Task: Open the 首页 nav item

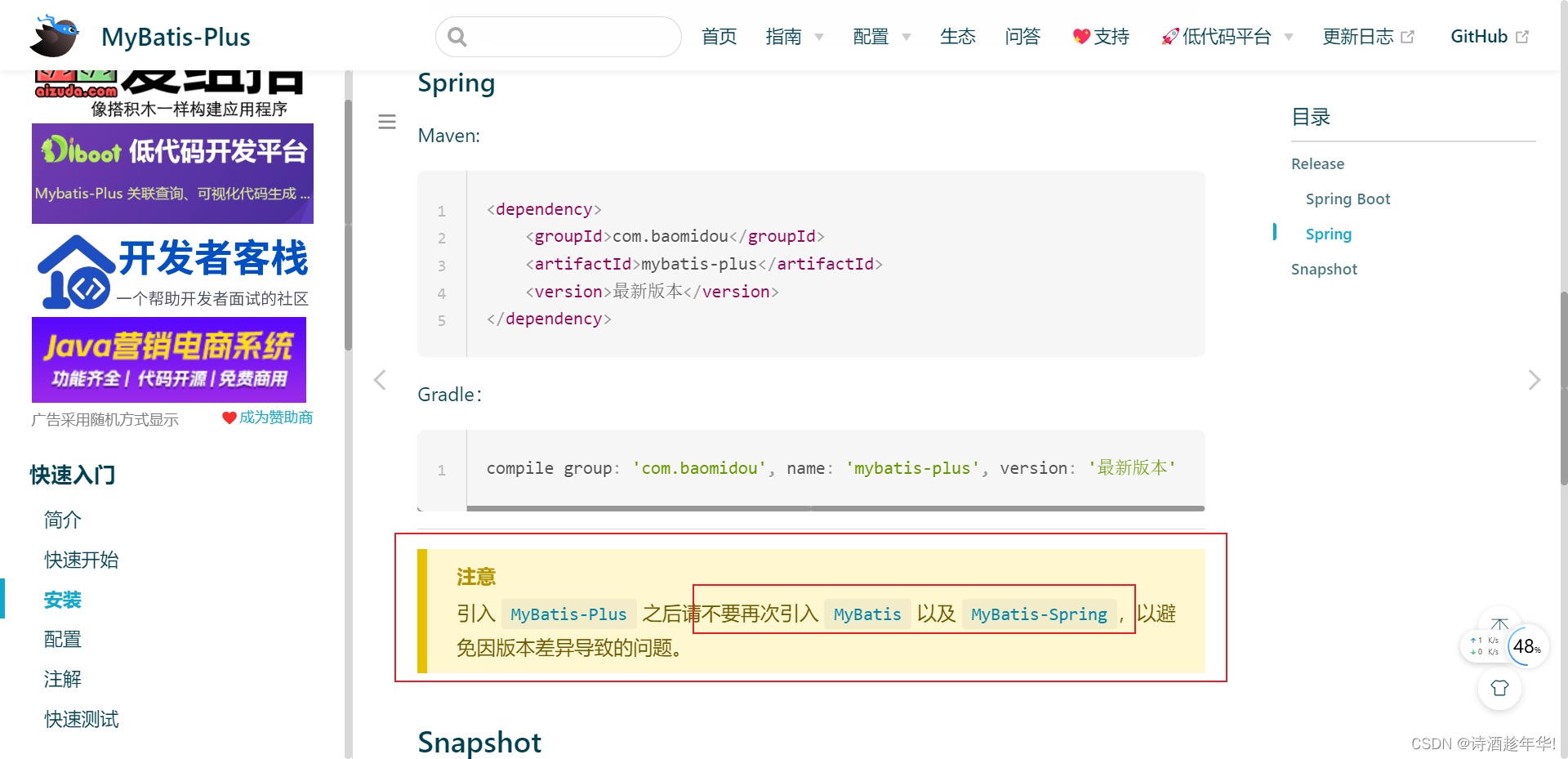Action: click(x=719, y=37)
